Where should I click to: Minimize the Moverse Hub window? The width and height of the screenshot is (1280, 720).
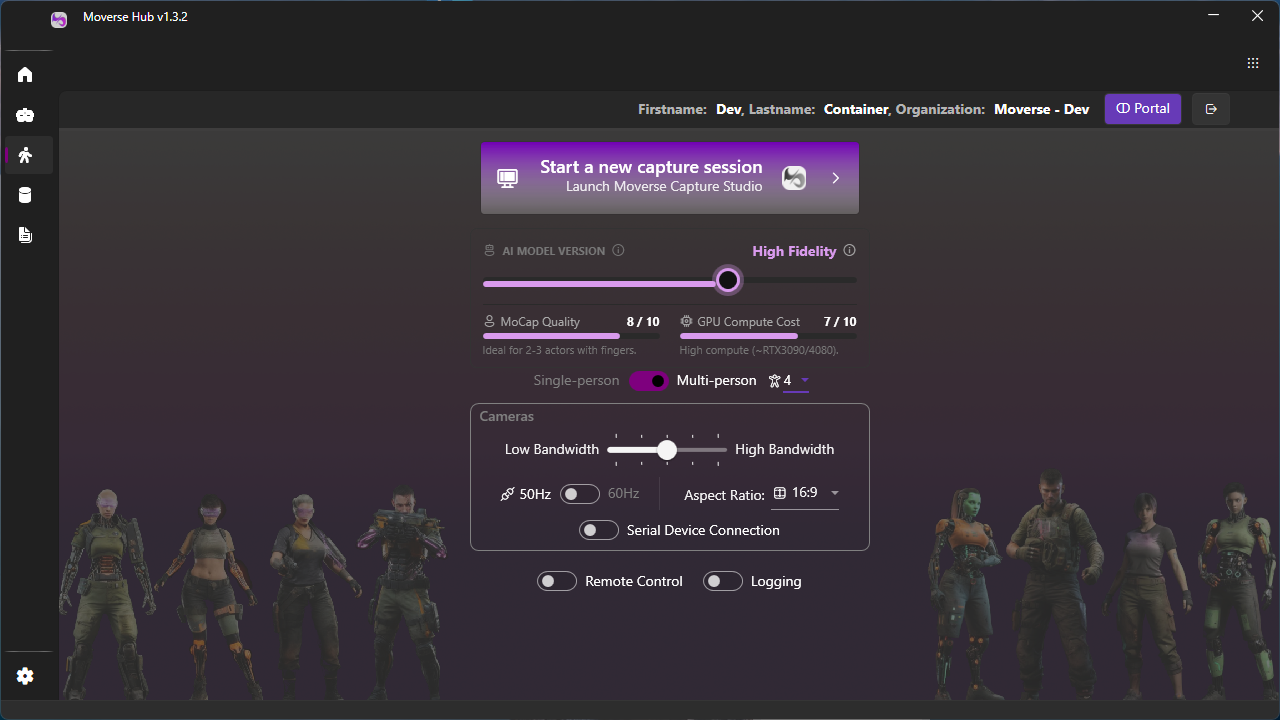pos(1214,16)
